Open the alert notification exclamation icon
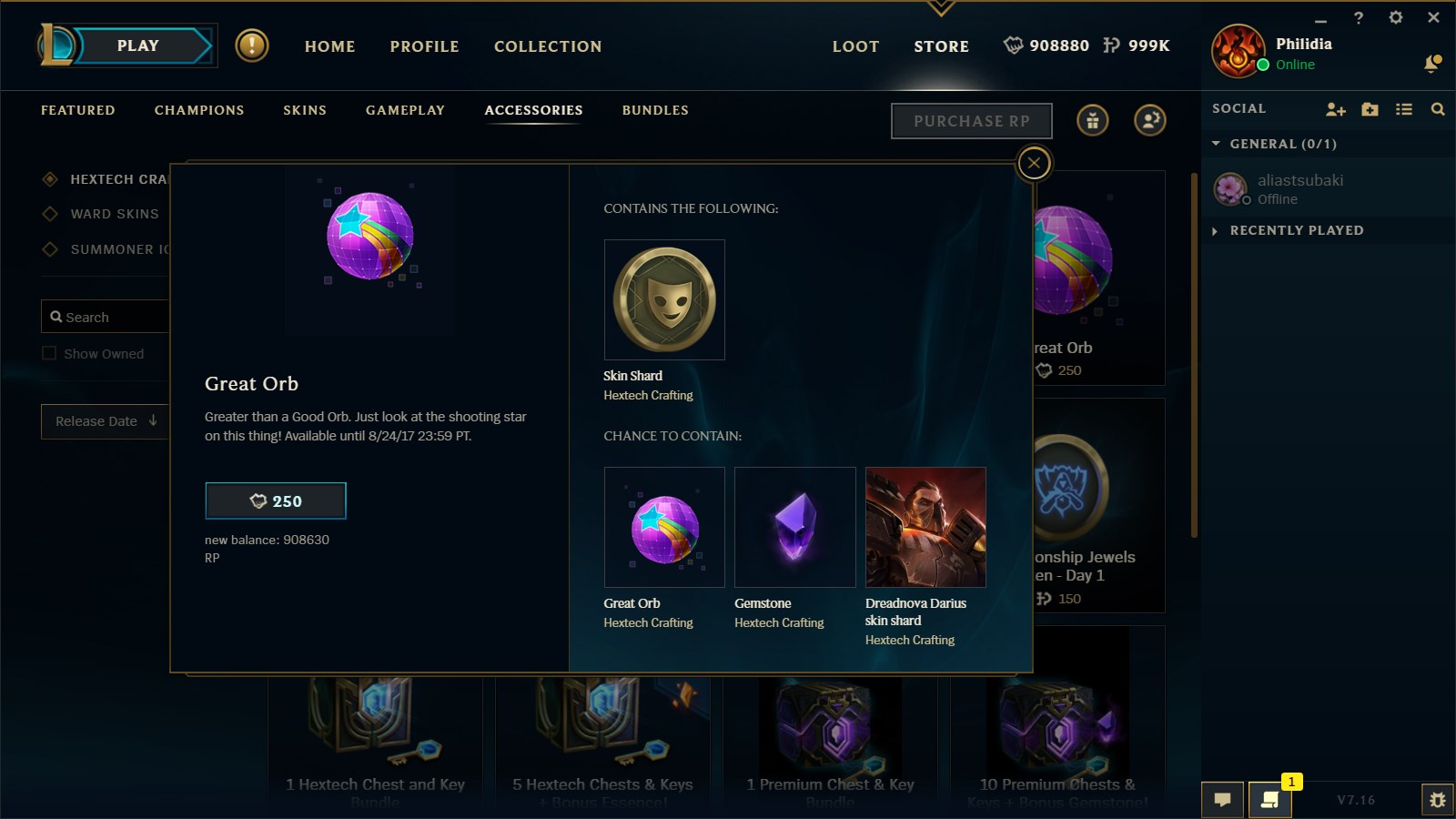1456x819 pixels. pos(252,45)
